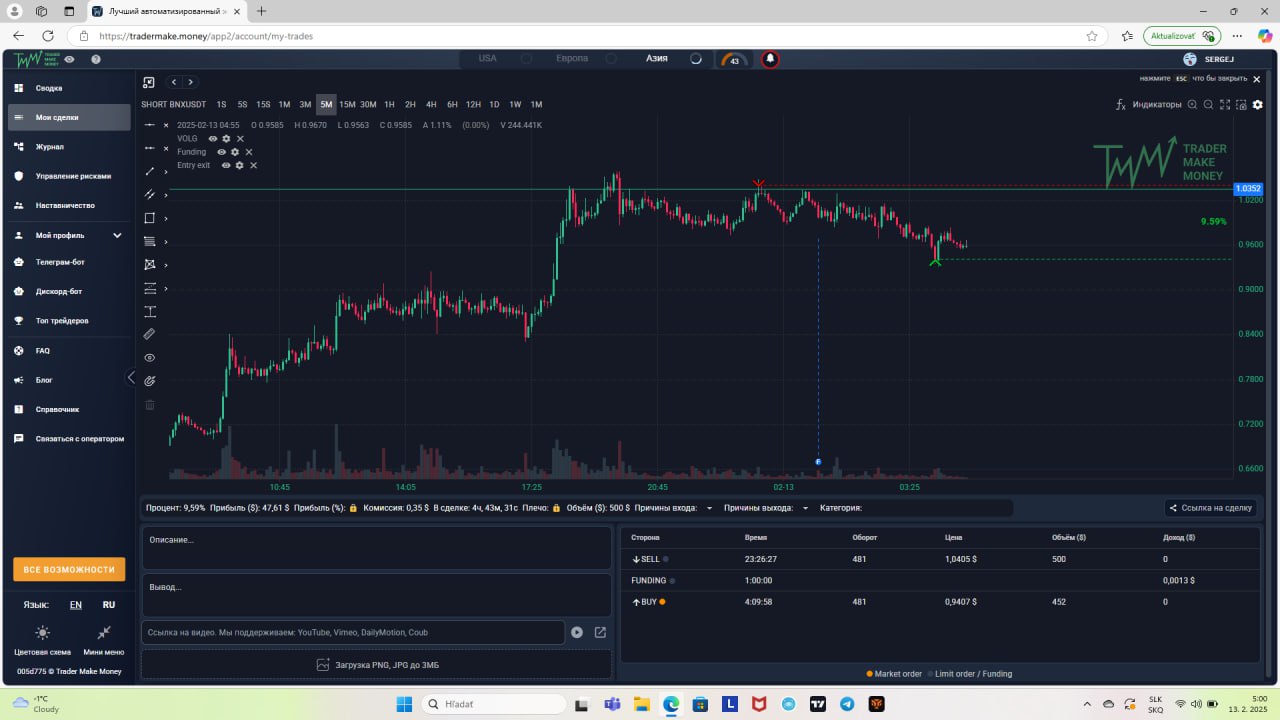
Task: Toggle the Цветовая схема color scheme
Action: (x=42, y=639)
